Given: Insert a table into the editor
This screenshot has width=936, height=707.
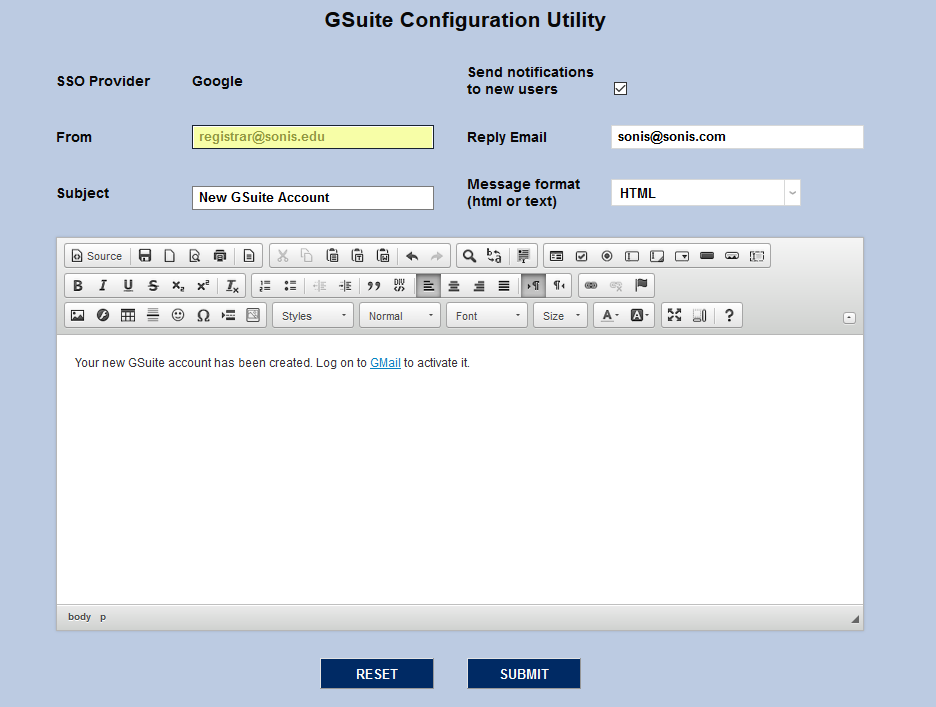Looking at the screenshot, I should click(x=127, y=315).
